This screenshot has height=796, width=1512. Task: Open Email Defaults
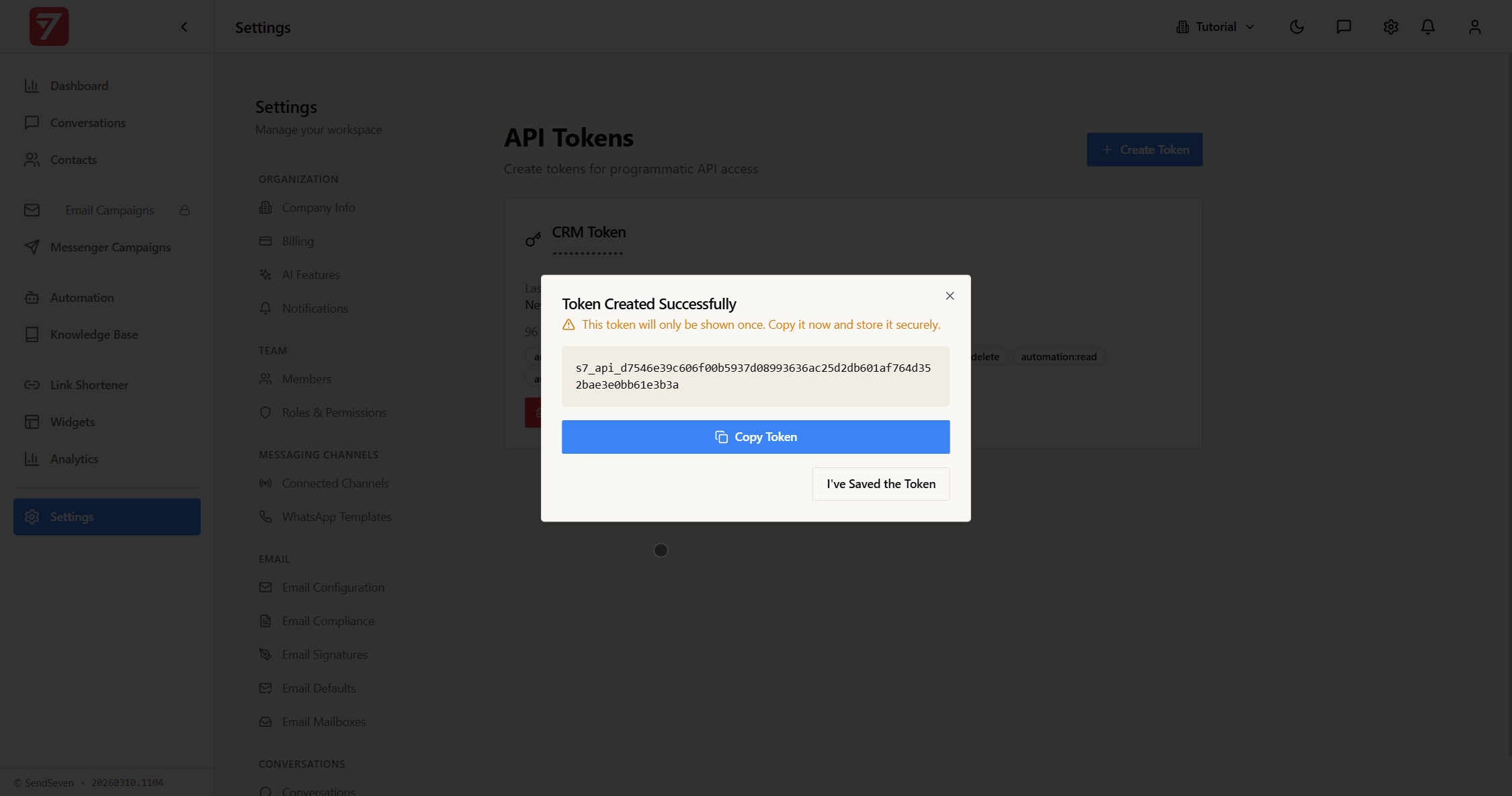click(x=343, y=688)
